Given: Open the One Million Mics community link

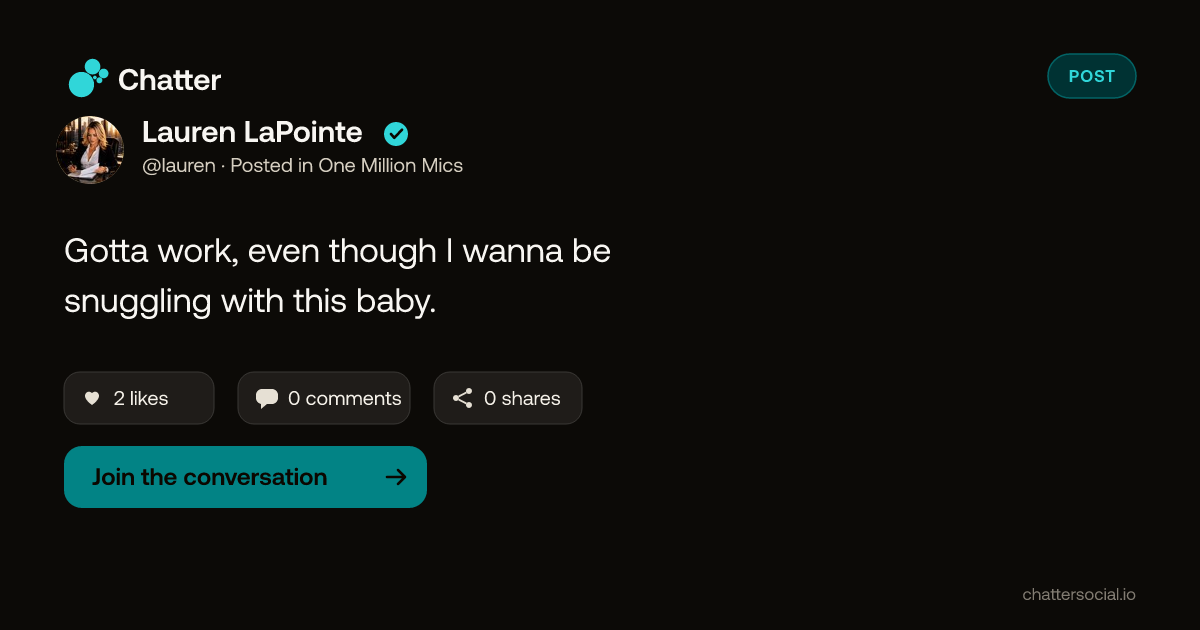Looking at the screenshot, I should (391, 166).
